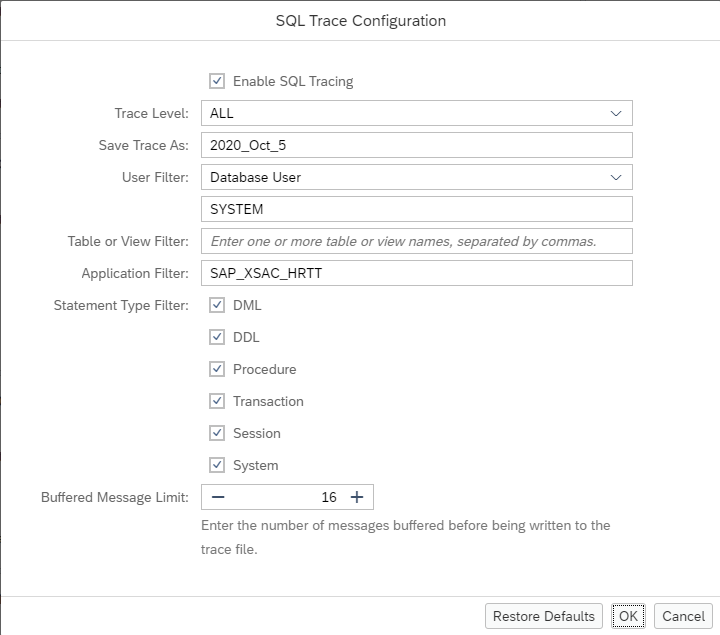Confirm configuration with OK button
Viewport: 720px width, 635px height.
click(628, 616)
